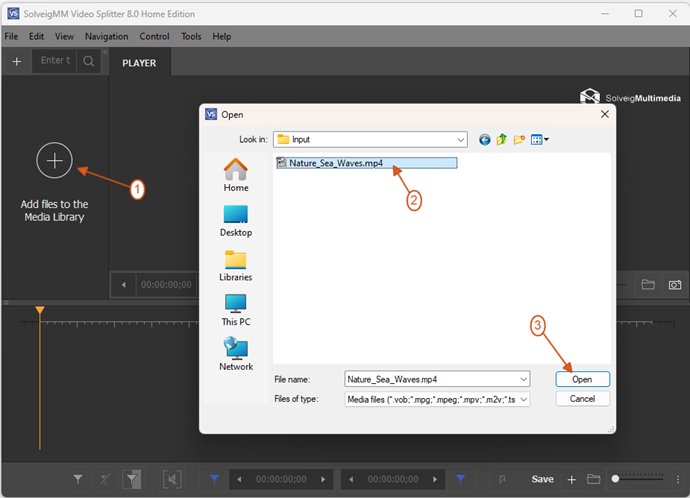Open the Tools menu

pyautogui.click(x=191, y=37)
